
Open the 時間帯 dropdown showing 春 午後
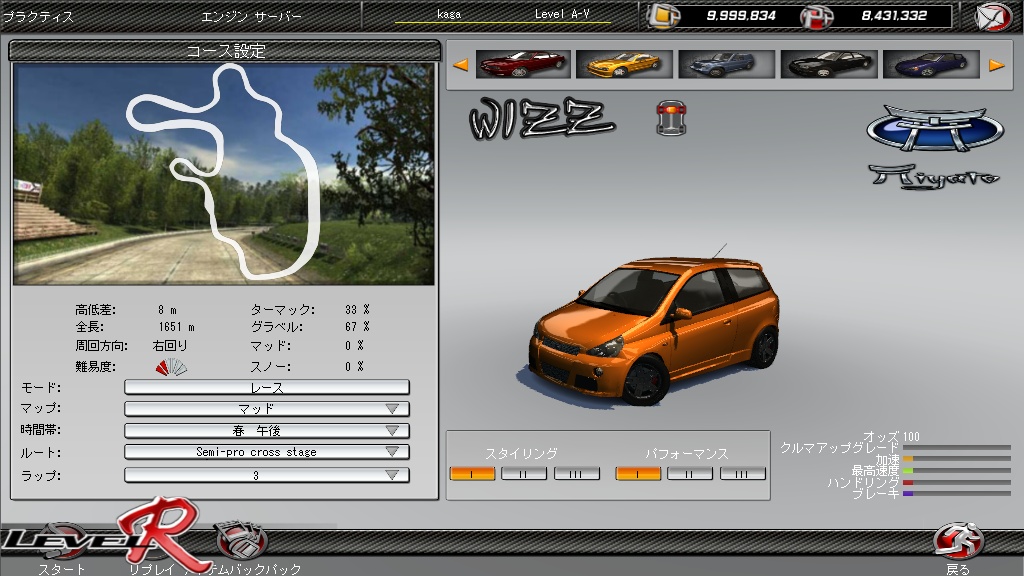click(267, 431)
